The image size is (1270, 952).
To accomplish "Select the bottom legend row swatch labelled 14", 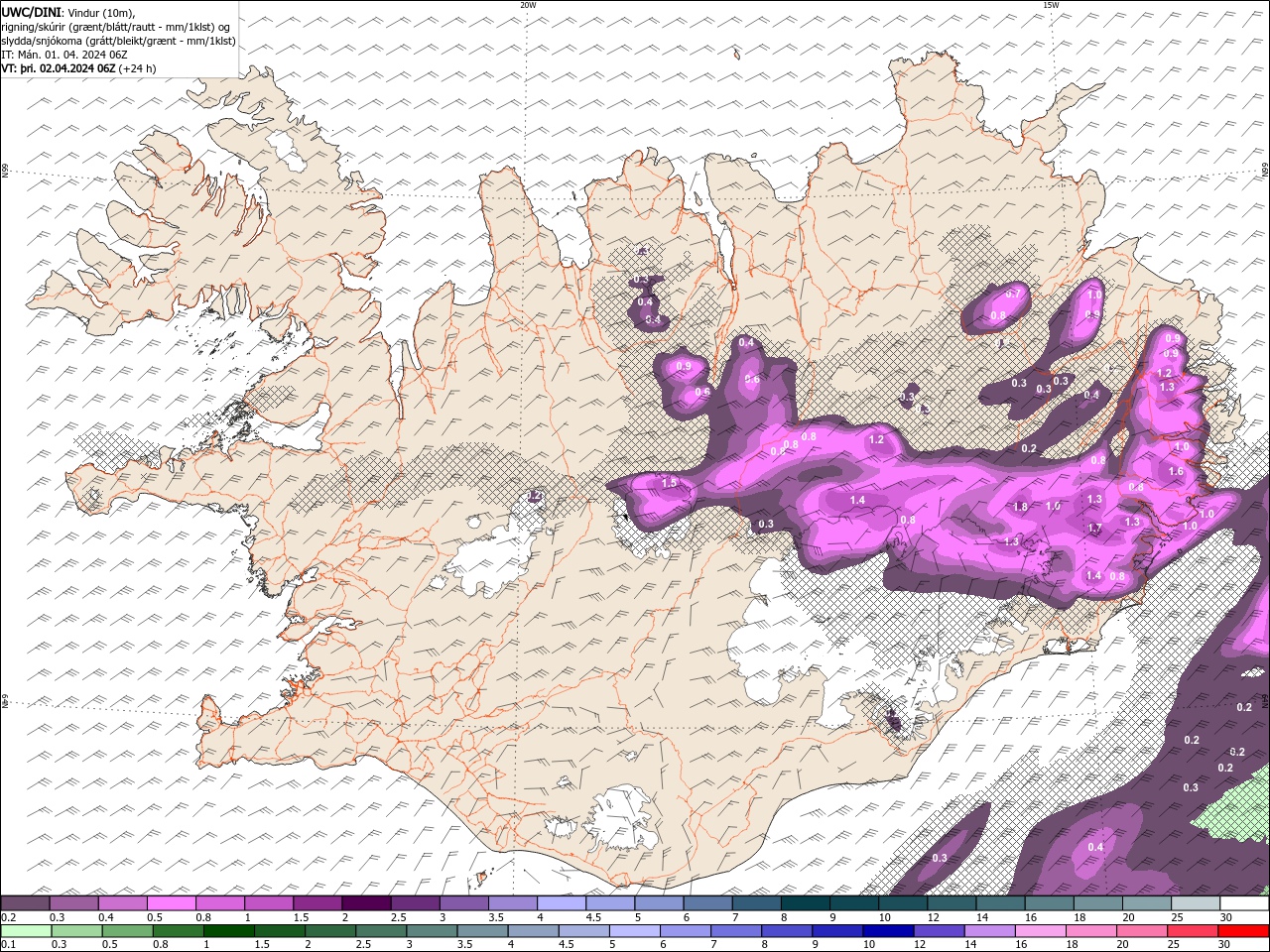I will 988,931.
